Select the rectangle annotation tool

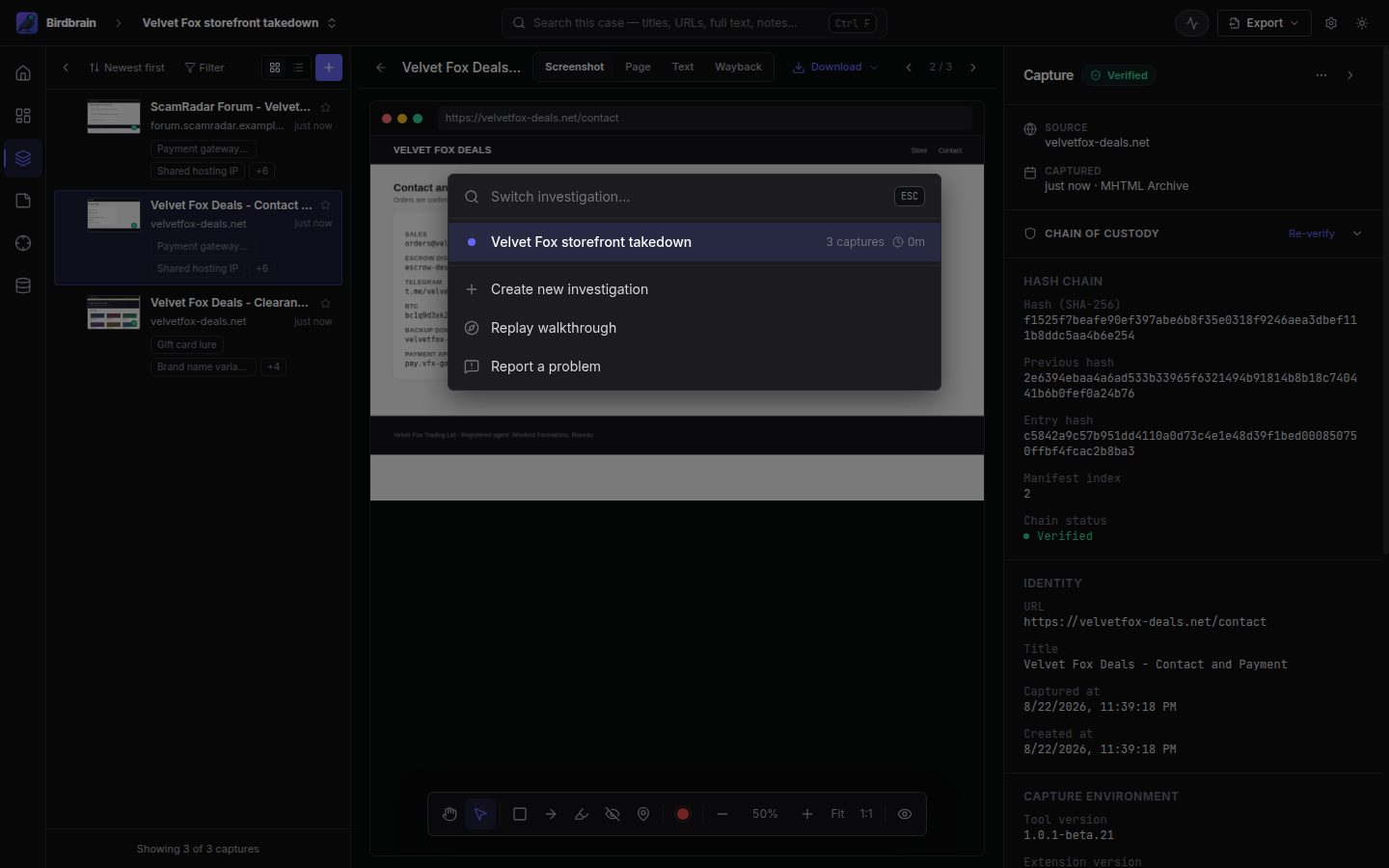coord(520,814)
